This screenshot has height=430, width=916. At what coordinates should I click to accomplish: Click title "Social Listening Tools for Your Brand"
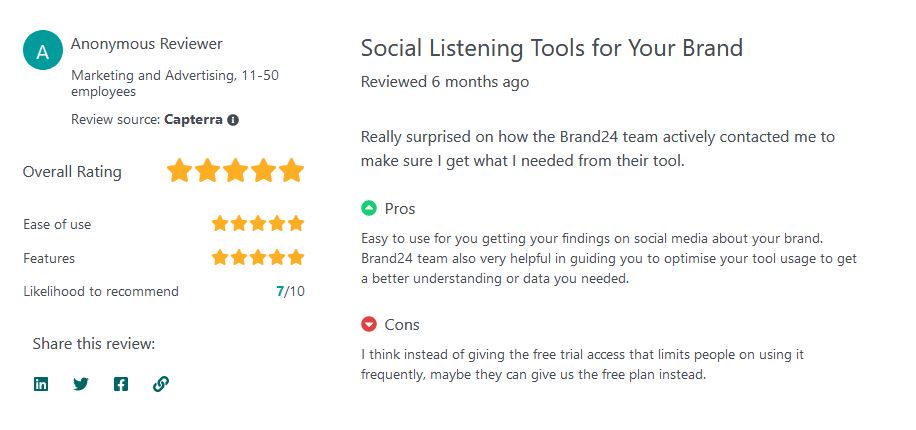tap(551, 48)
